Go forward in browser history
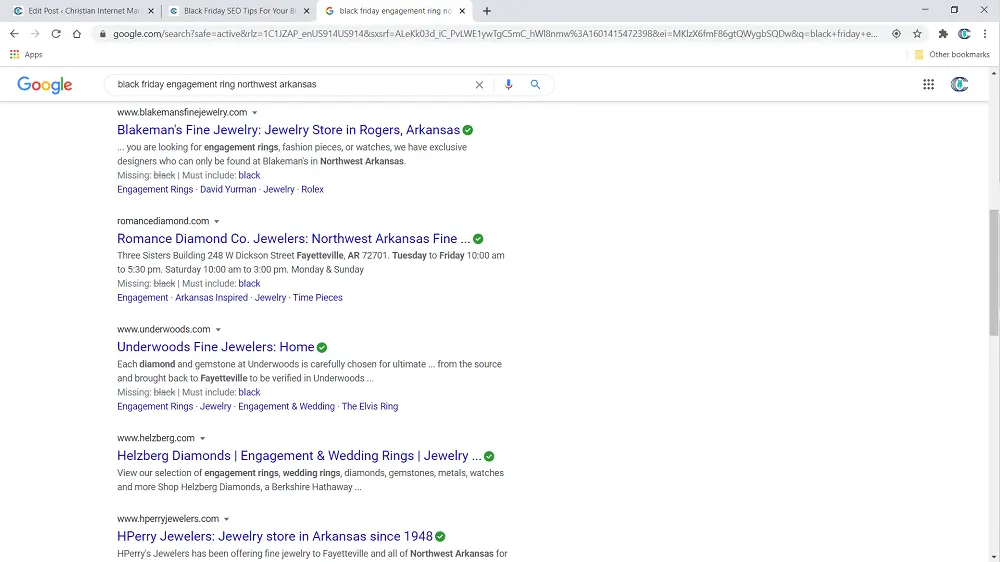The height and width of the screenshot is (562, 1000). [35, 34]
